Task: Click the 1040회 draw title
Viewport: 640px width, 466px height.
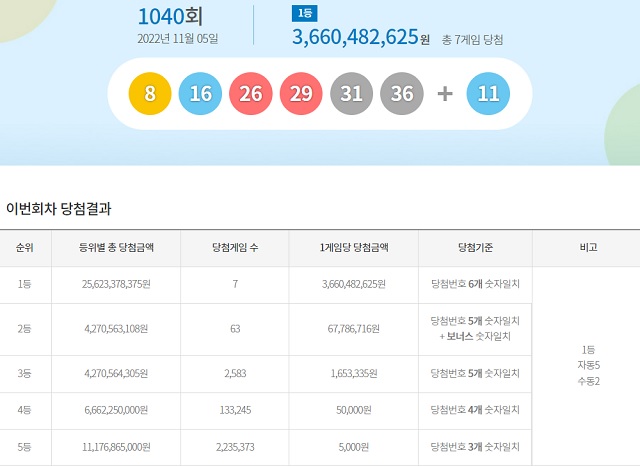Action: (170, 17)
